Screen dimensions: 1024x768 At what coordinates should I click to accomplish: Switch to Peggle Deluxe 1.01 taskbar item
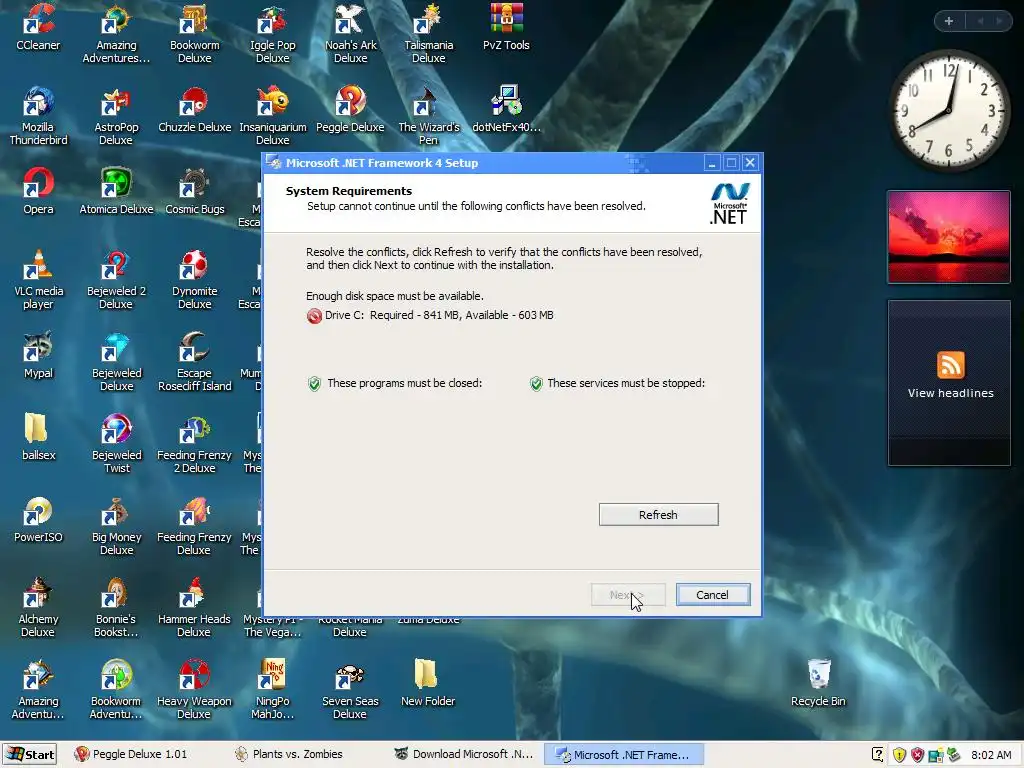pyautogui.click(x=131, y=754)
